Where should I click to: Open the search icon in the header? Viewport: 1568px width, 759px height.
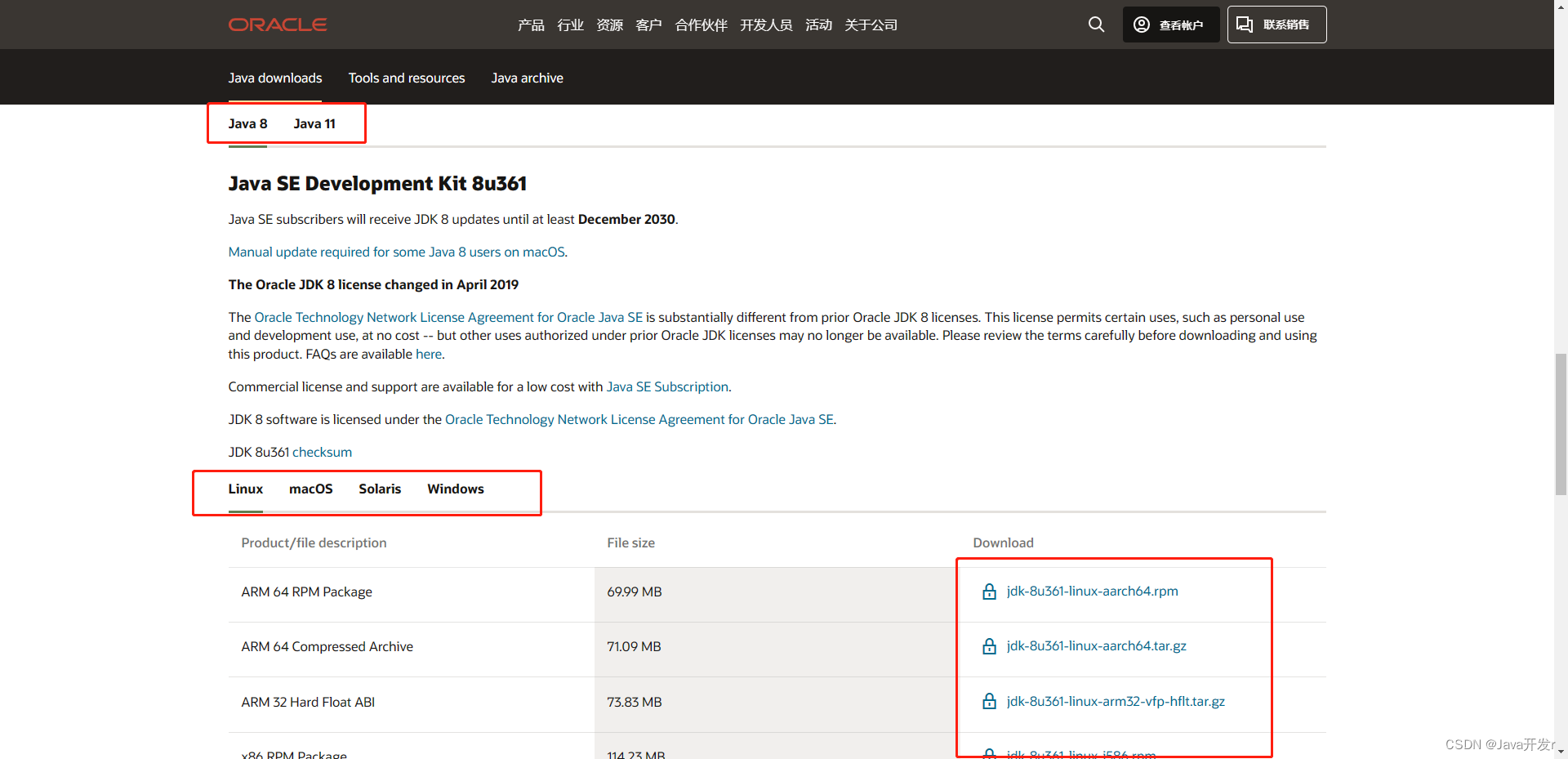tap(1095, 25)
